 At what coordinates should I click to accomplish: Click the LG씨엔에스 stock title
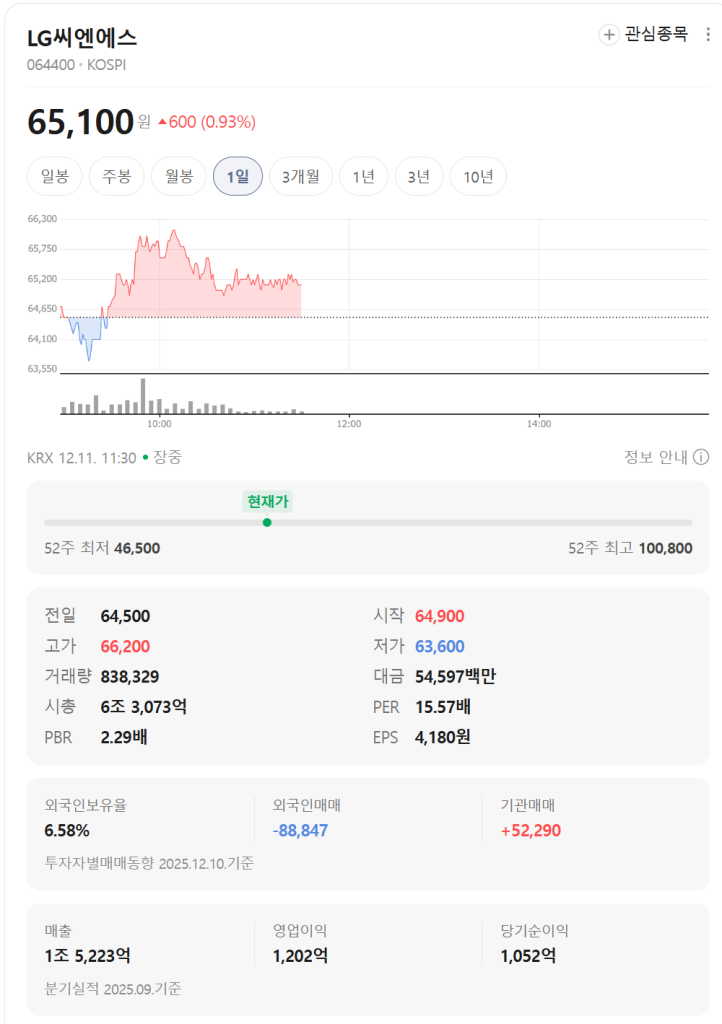click(x=82, y=38)
